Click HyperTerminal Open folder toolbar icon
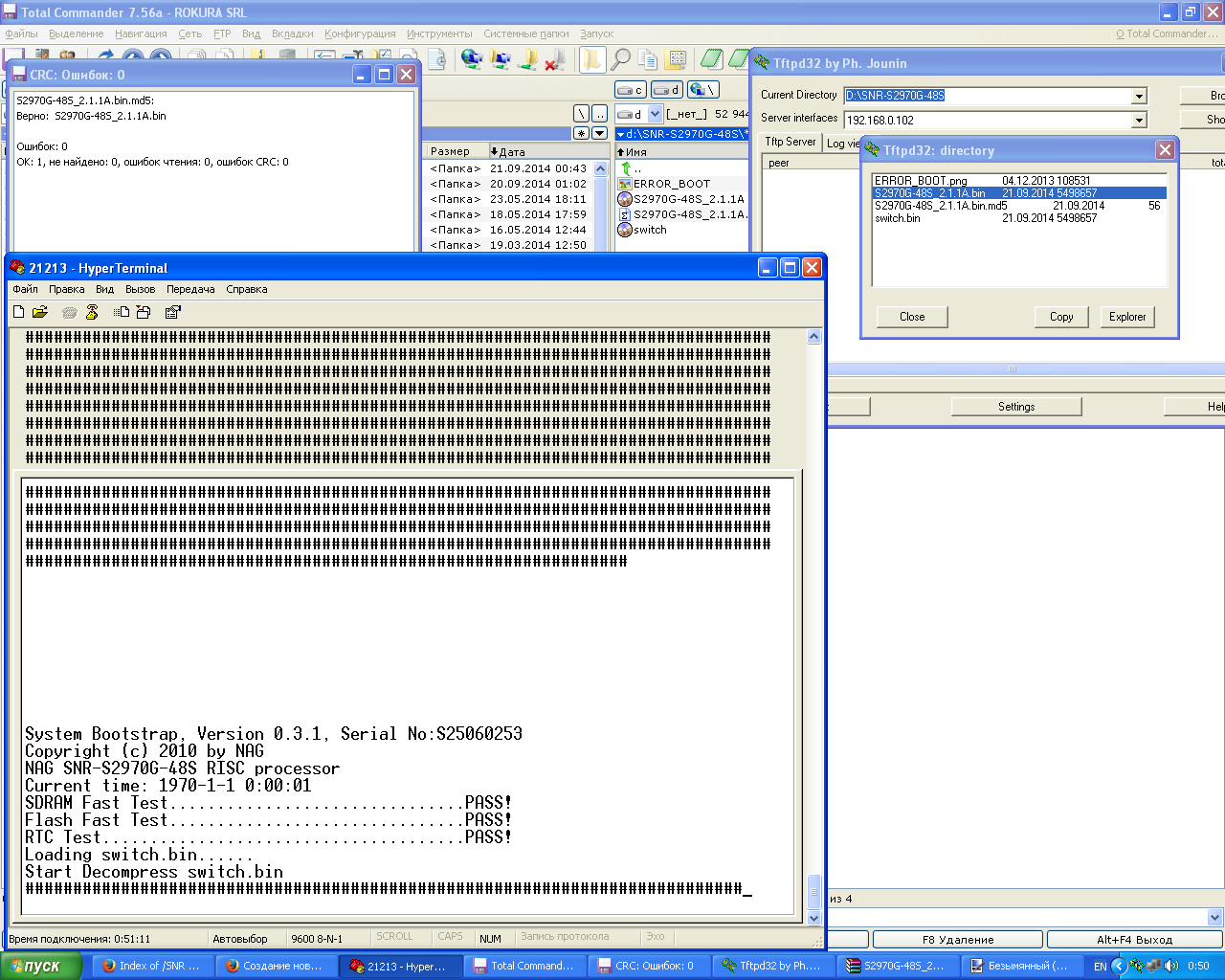This screenshot has height=980, width=1225. 40,312
